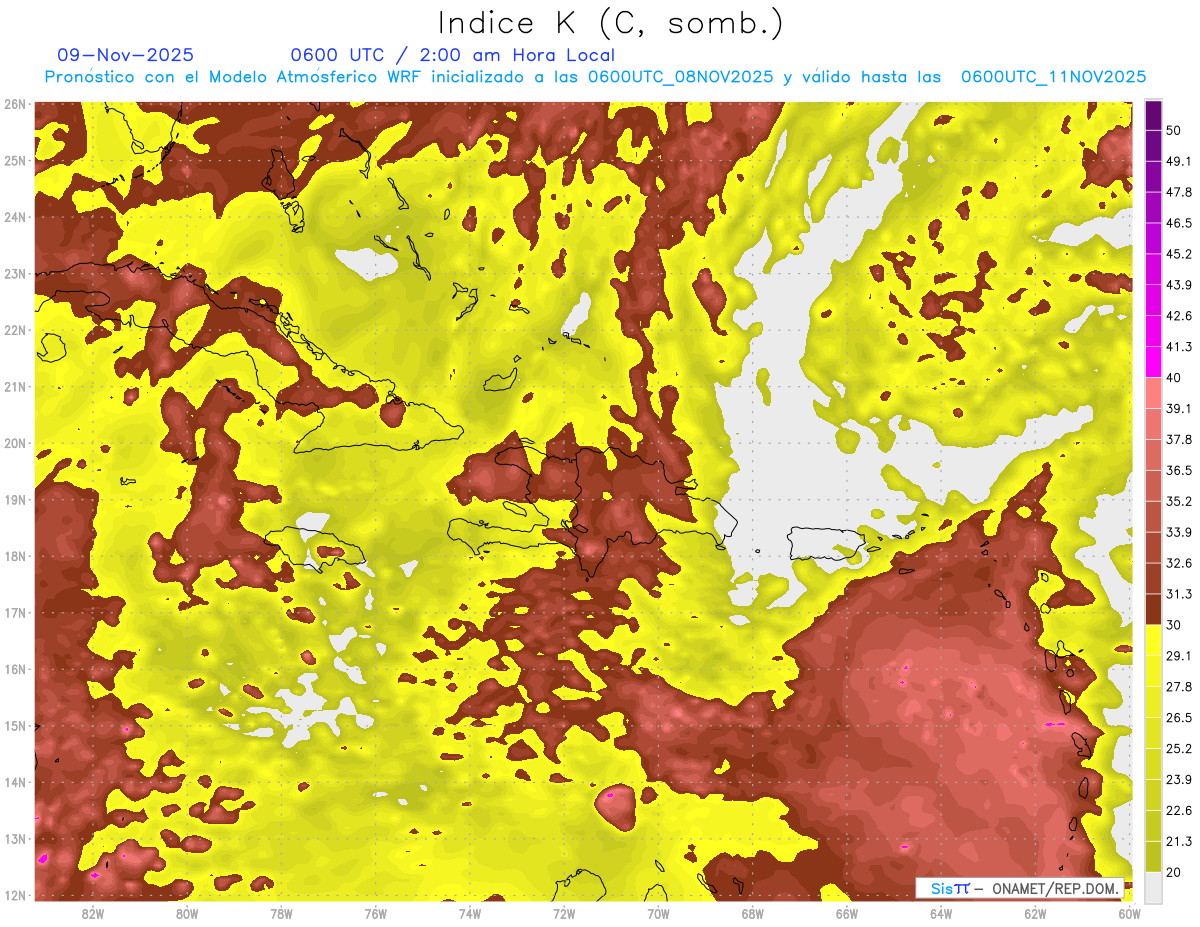Screen dimensions: 1200x927
Task: Click the longitude label '74W'
Action: point(470,913)
